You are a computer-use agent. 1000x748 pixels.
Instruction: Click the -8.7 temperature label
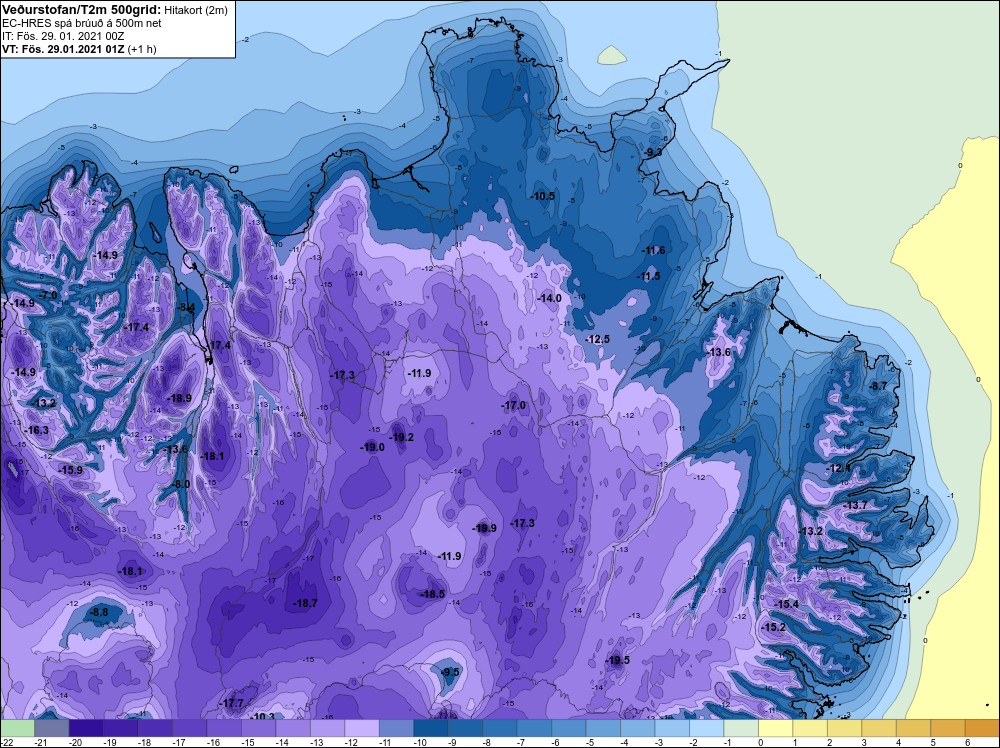[878, 386]
